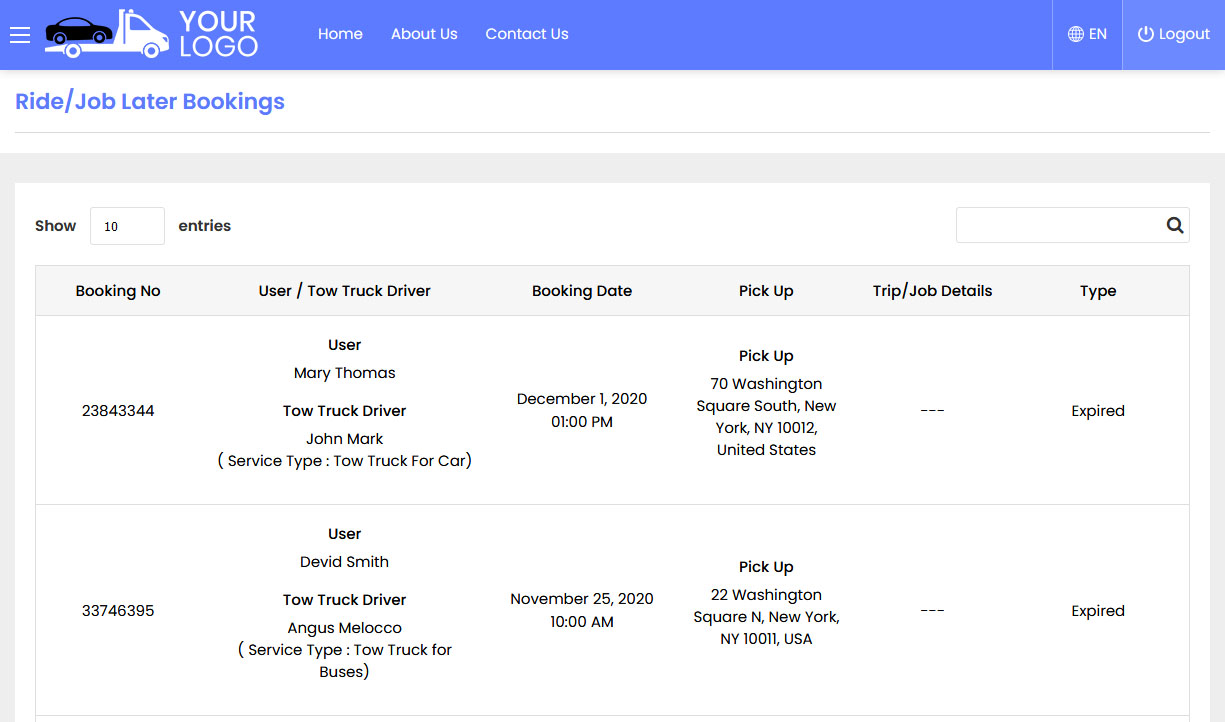The width and height of the screenshot is (1225, 722).
Task: Click the Pick Up column header
Action: [x=766, y=291]
